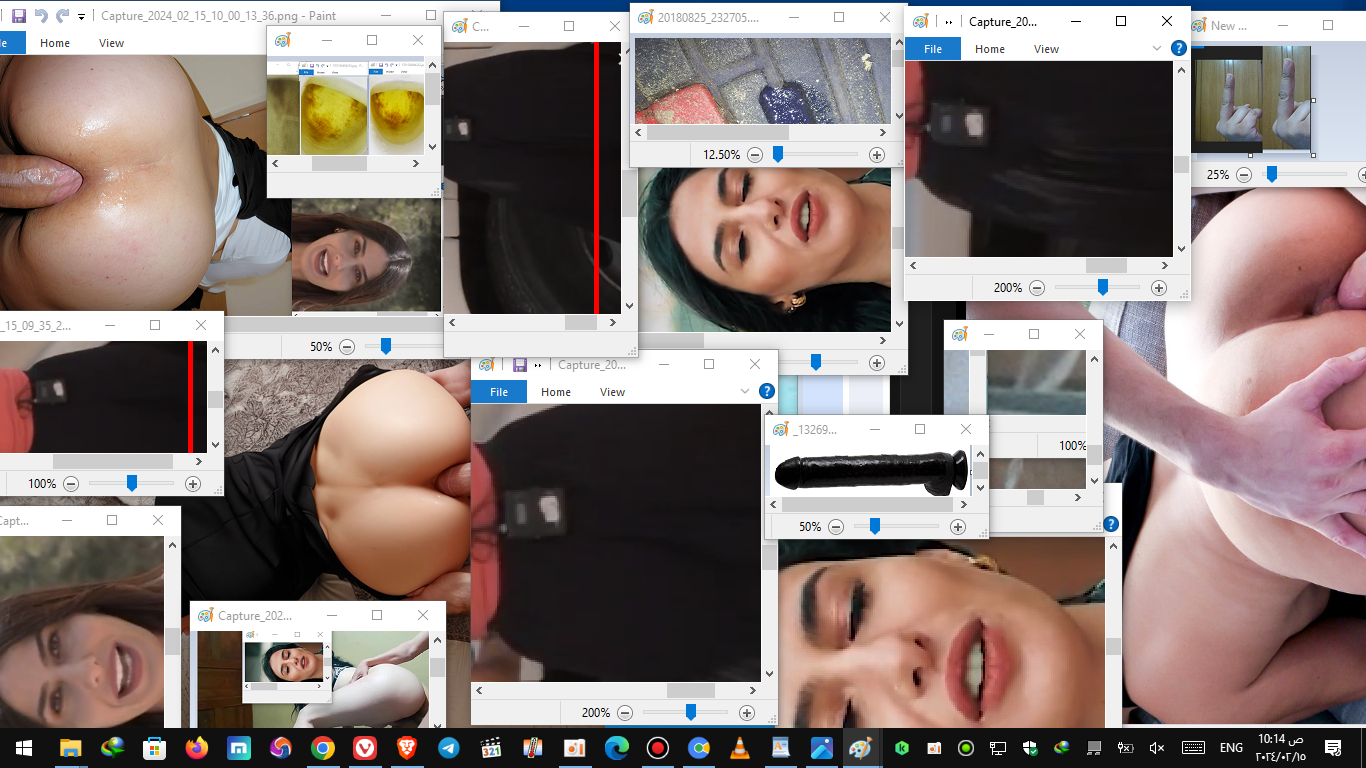Launch Telegram from the taskbar
Screen dimensions: 1366x768
[449, 748]
